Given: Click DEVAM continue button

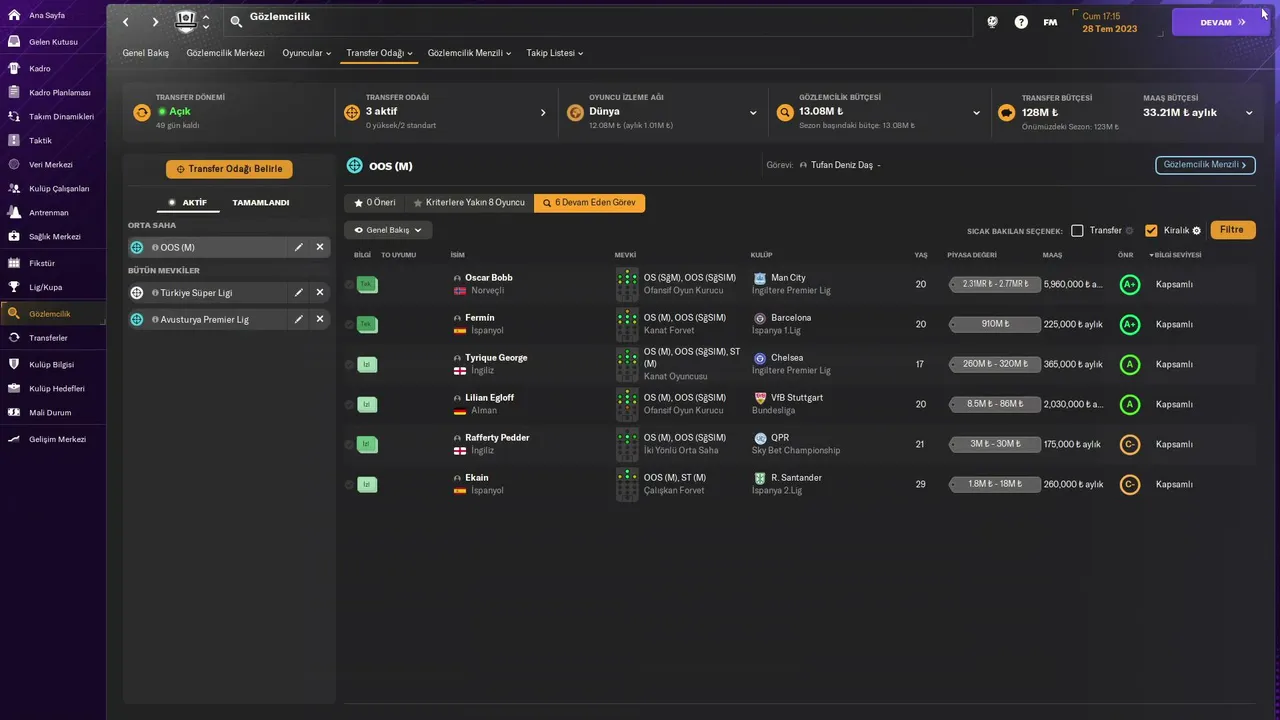Looking at the screenshot, I should point(1221,22).
